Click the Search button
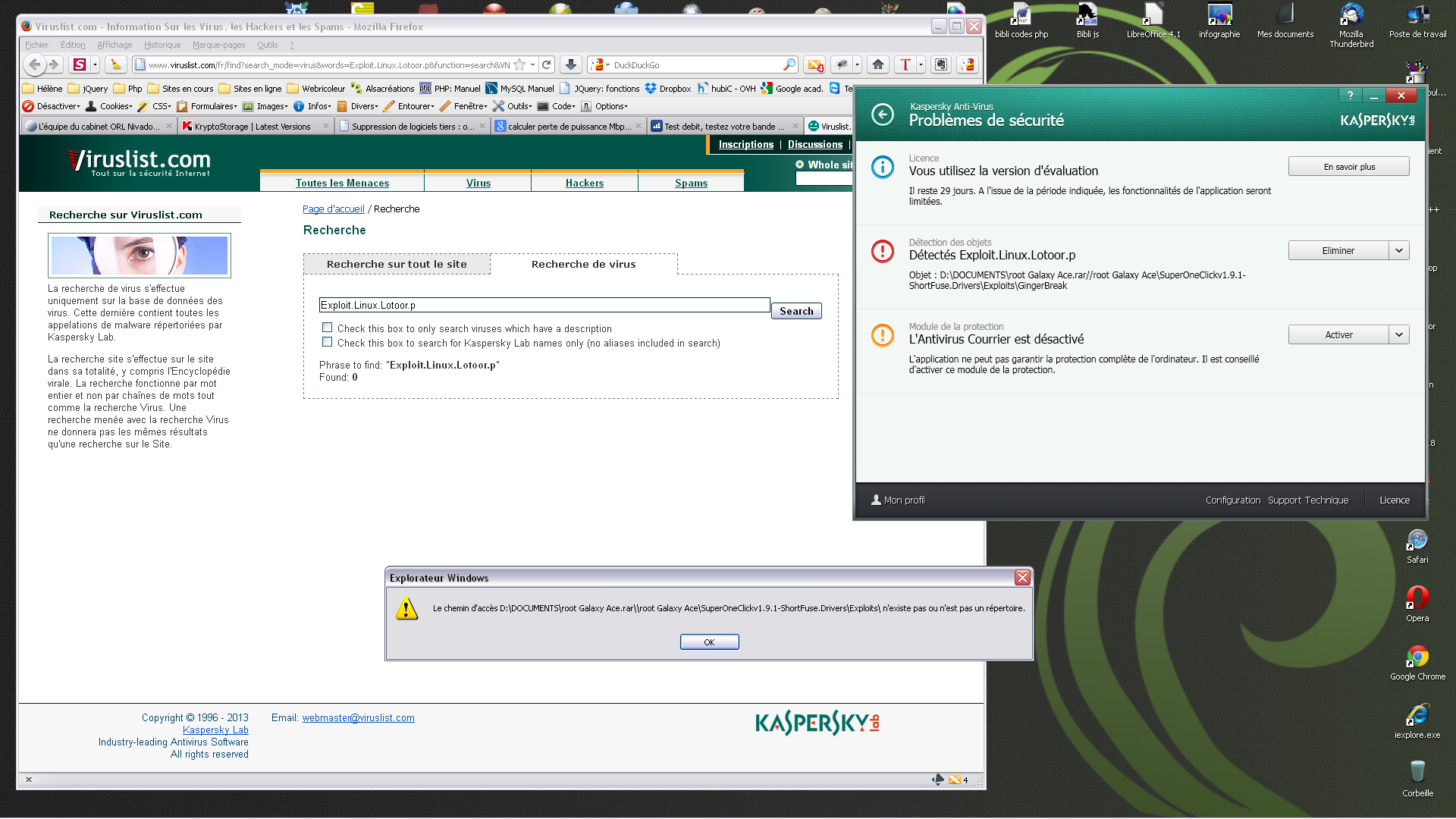The image size is (1456, 819). 796,311
